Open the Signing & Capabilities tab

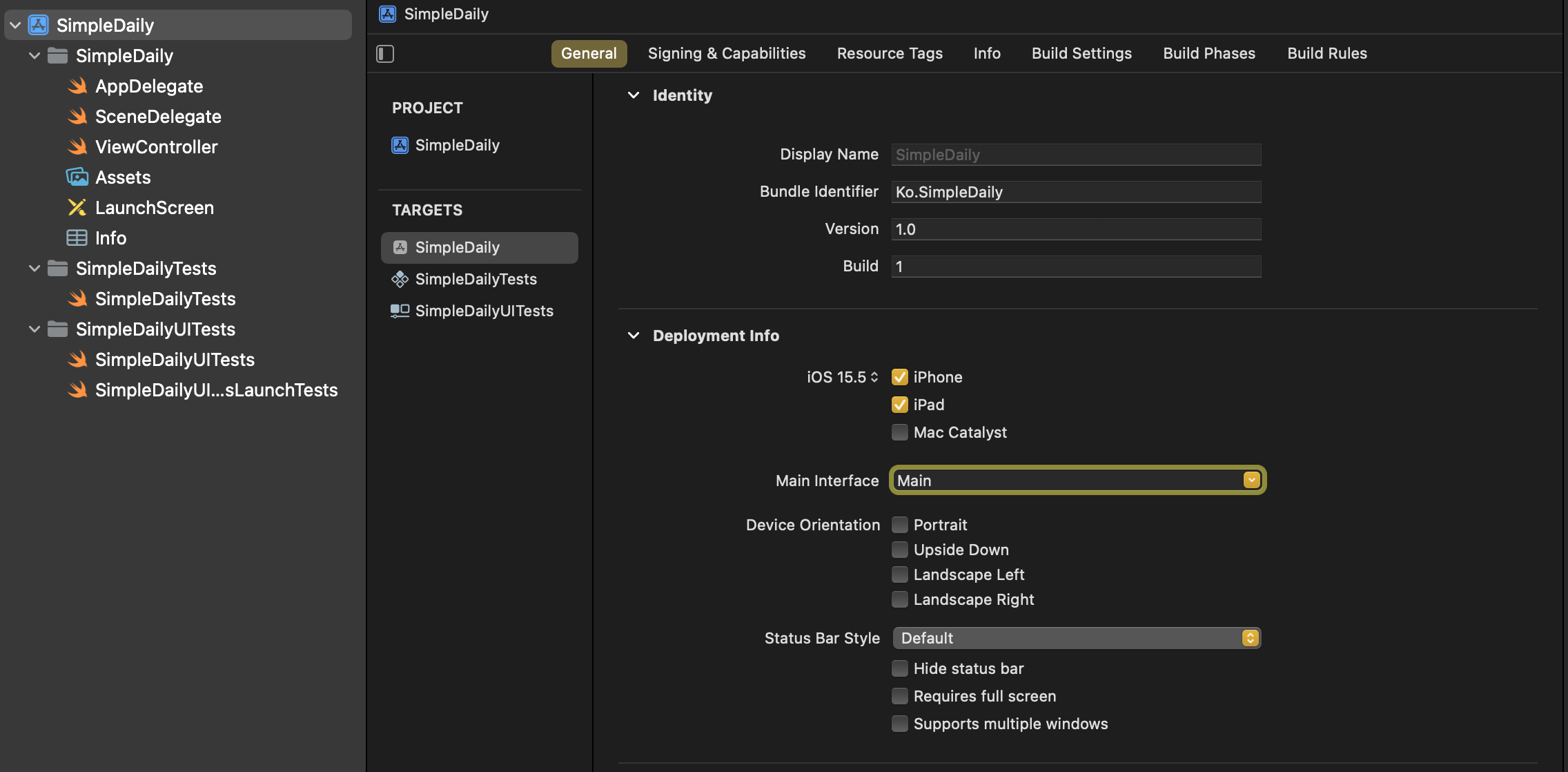click(726, 54)
